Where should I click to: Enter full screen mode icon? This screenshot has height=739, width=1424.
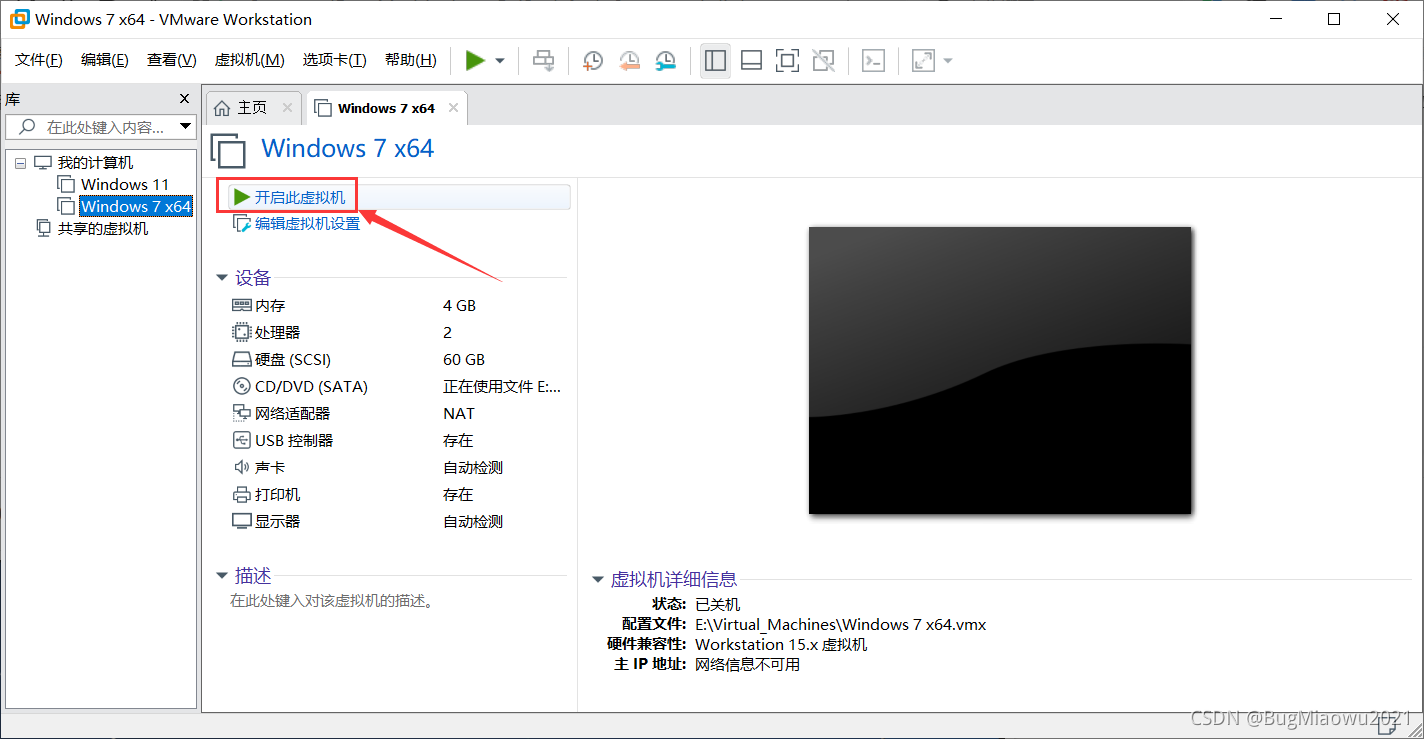click(x=787, y=61)
